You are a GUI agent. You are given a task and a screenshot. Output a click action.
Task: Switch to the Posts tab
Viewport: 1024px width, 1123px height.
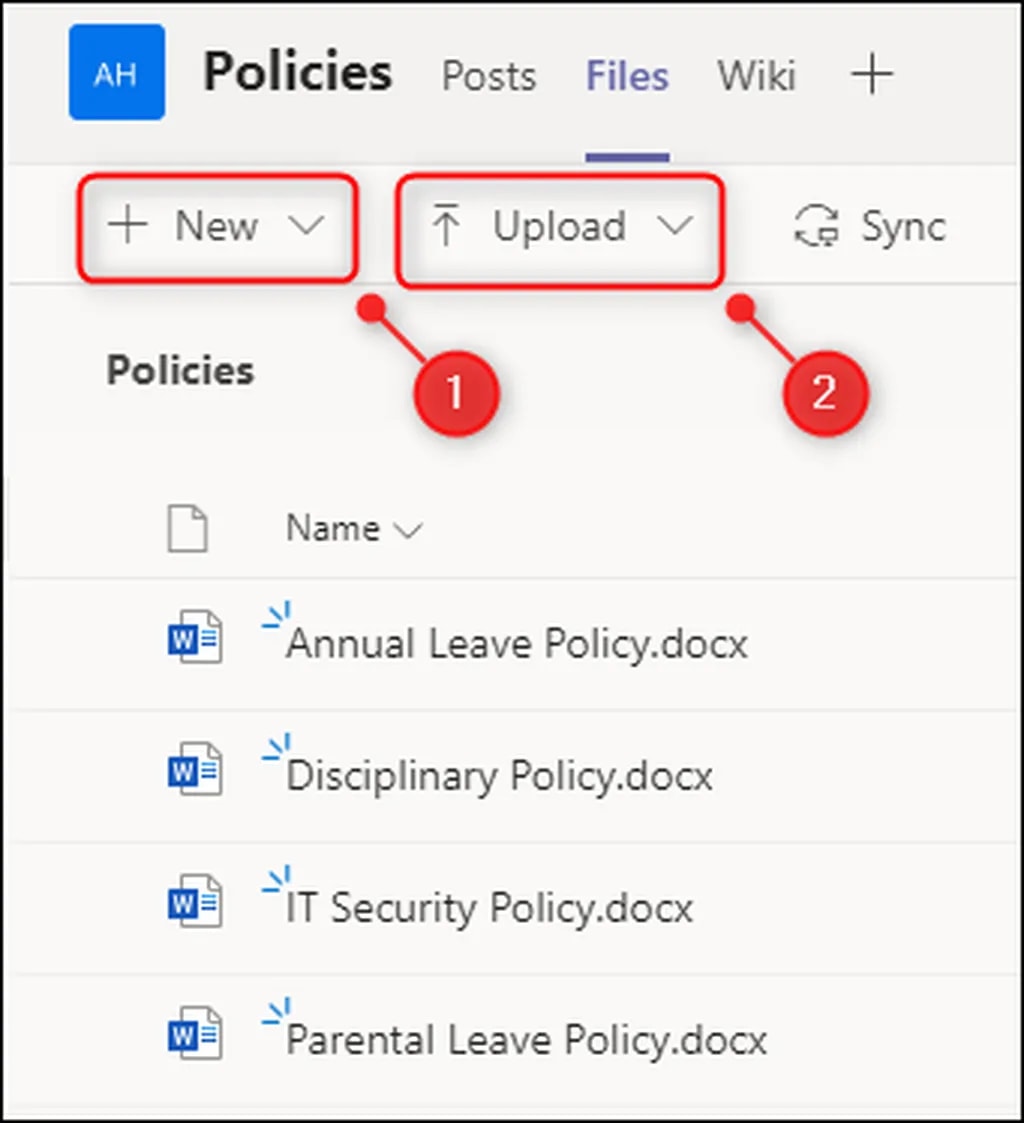pyautogui.click(x=489, y=76)
